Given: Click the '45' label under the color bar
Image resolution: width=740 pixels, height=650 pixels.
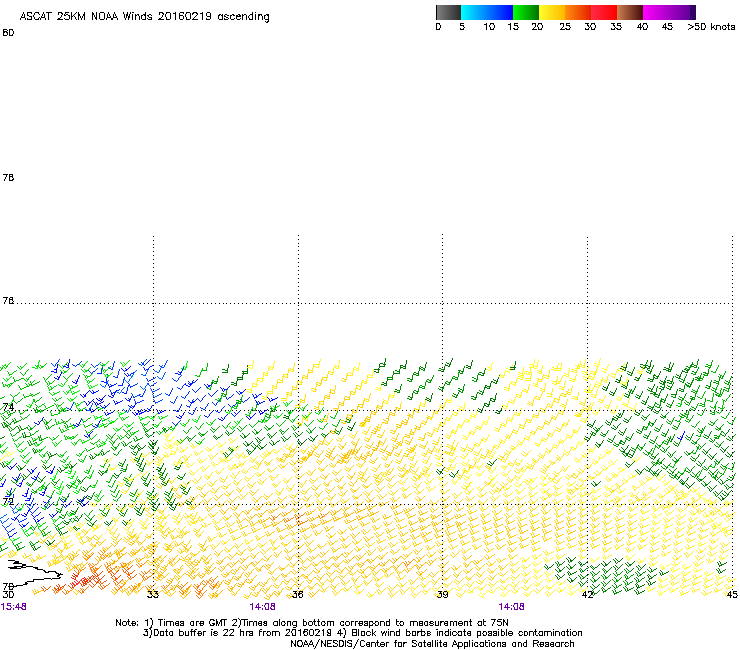Looking at the screenshot, I should (667, 27).
